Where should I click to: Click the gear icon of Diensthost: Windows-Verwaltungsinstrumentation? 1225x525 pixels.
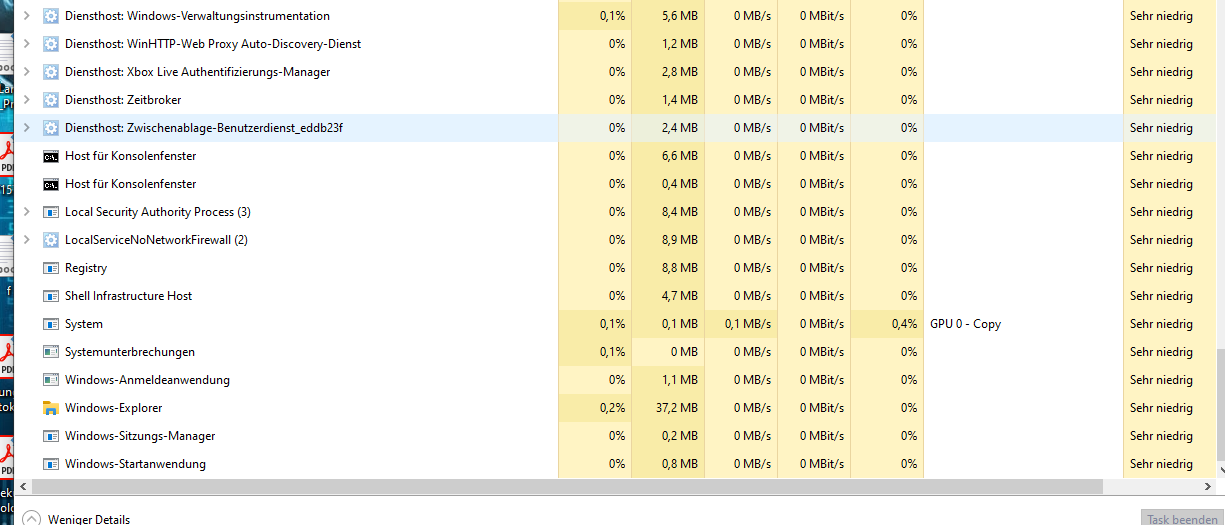coord(51,16)
